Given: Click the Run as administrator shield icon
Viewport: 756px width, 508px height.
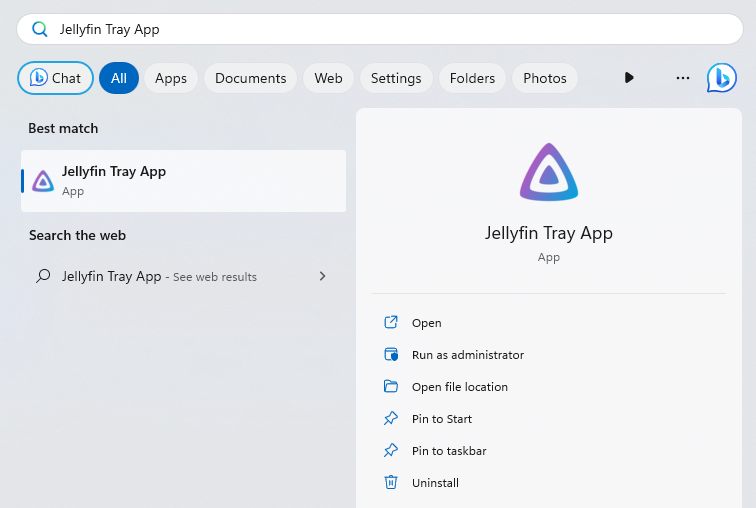Looking at the screenshot, I should click(391, 354).
